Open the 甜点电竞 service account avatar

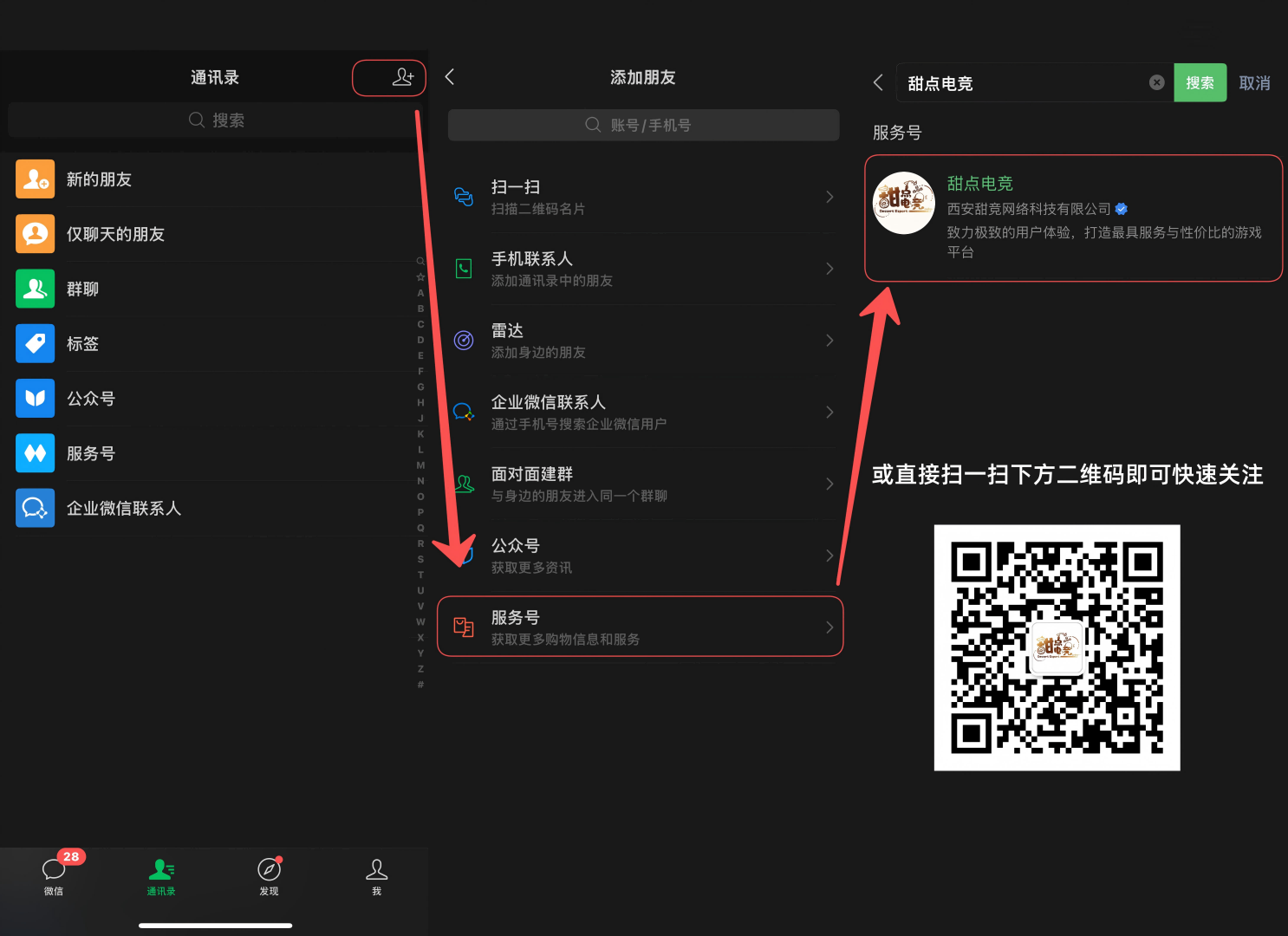point(904,203)
